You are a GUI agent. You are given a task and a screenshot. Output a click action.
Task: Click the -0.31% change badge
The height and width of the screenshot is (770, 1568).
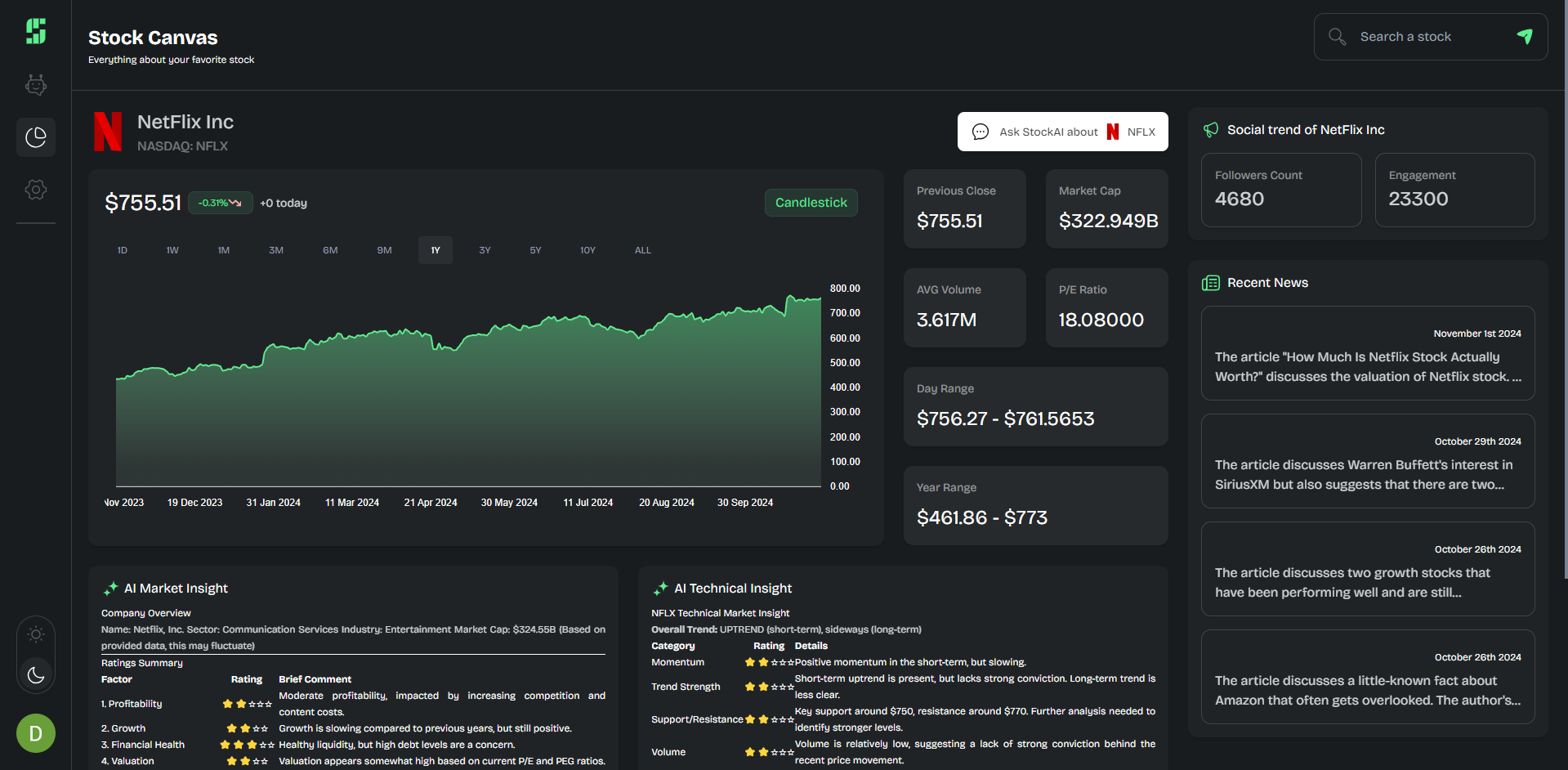pyautogui.click(x=221, y=203)
